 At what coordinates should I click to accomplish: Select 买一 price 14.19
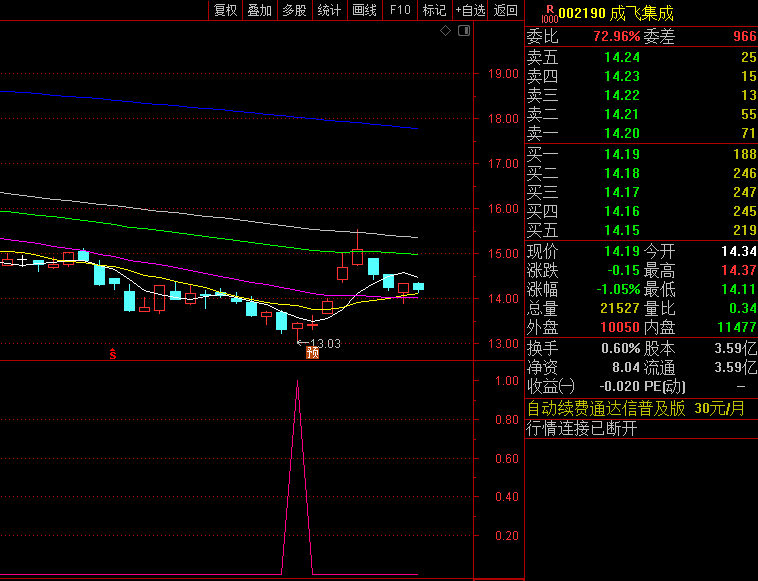click(x=622, y=154)
